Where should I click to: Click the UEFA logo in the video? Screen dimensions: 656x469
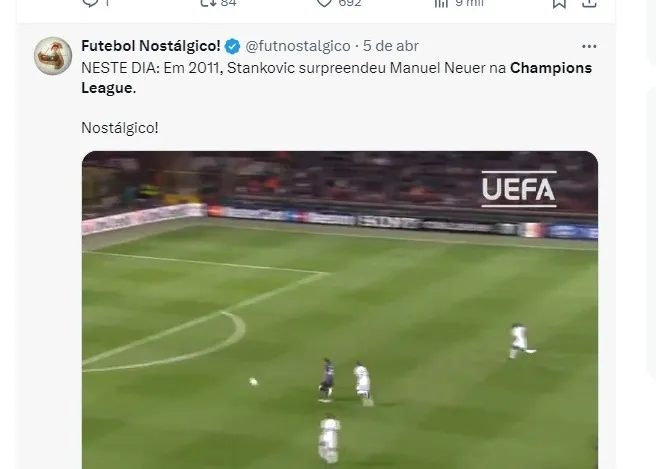519,189
